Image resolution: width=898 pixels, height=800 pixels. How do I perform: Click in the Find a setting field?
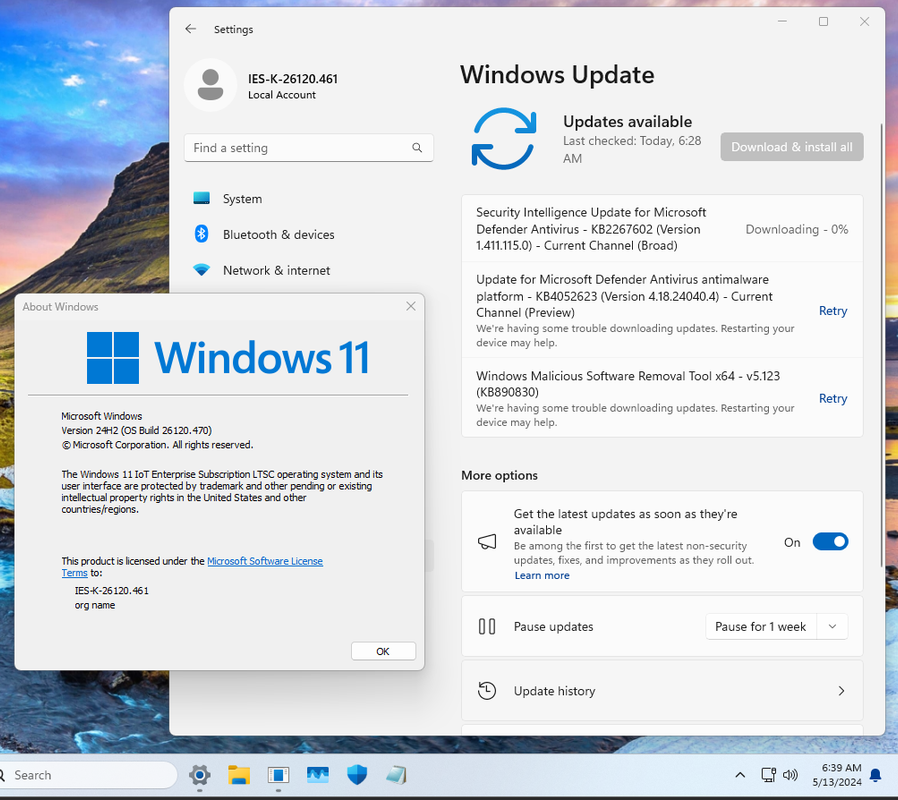(309, 148)
